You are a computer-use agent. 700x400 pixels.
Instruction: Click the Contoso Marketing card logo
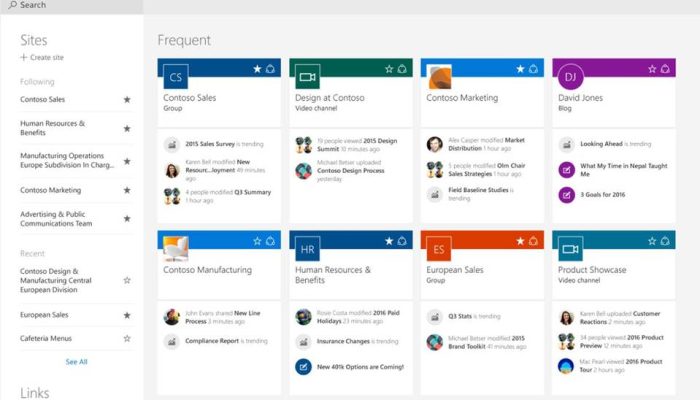click(x=439, y=77)
